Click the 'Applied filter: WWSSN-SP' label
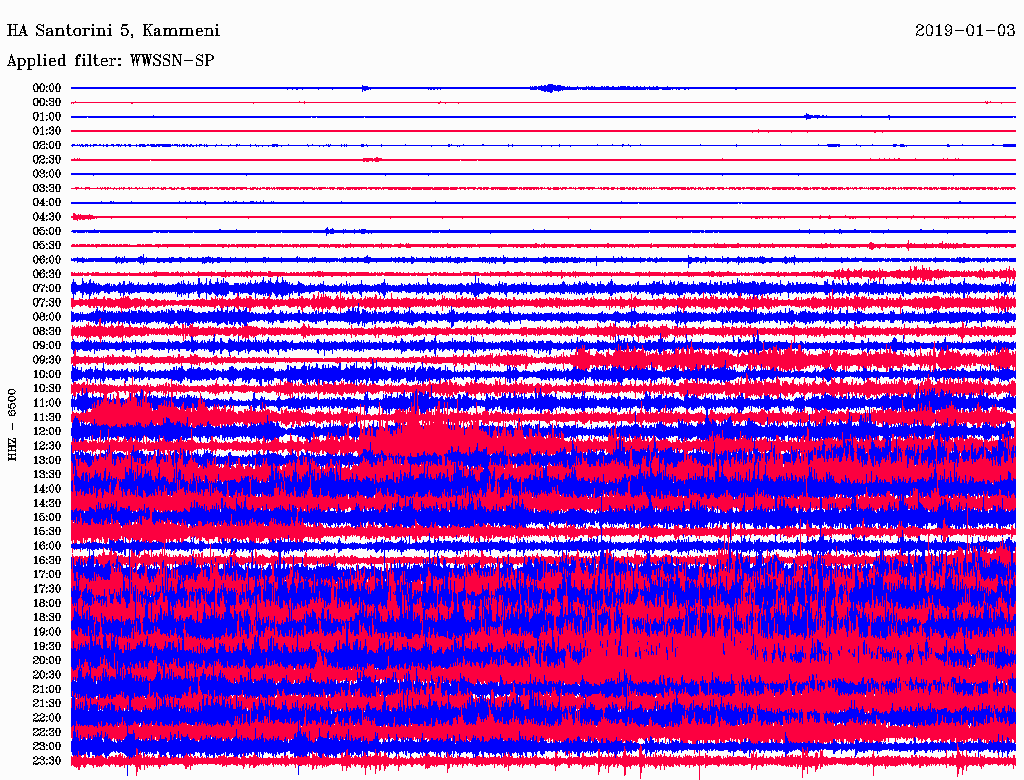 pos(110,61)
